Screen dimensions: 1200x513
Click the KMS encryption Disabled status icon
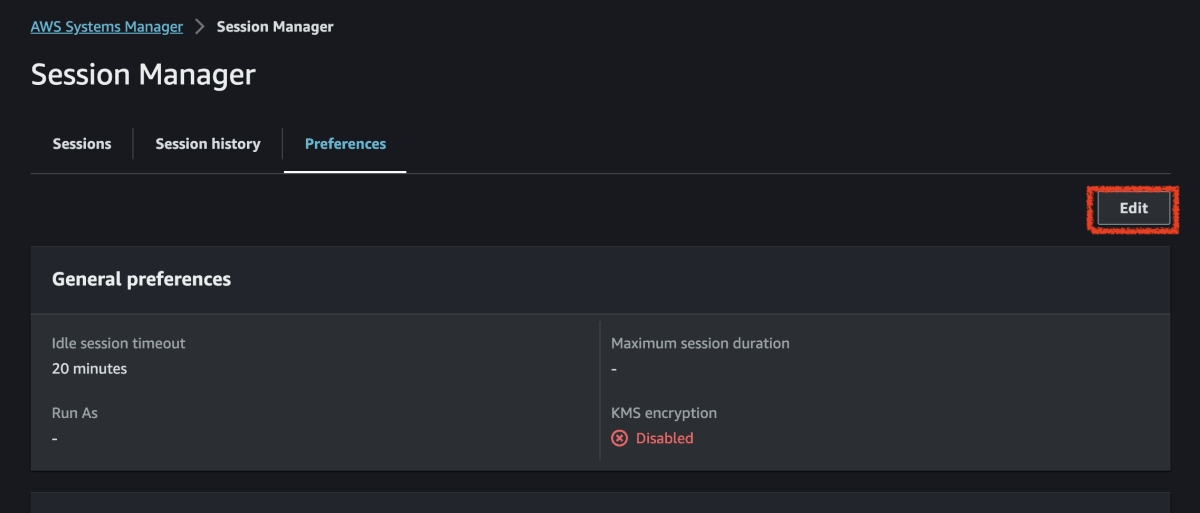click(x=620, y=438)
